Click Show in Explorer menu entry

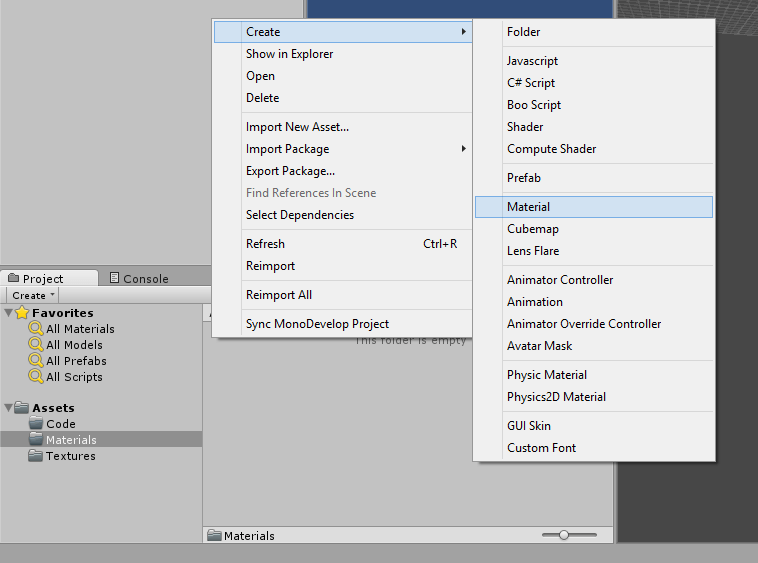pos(290,54)
